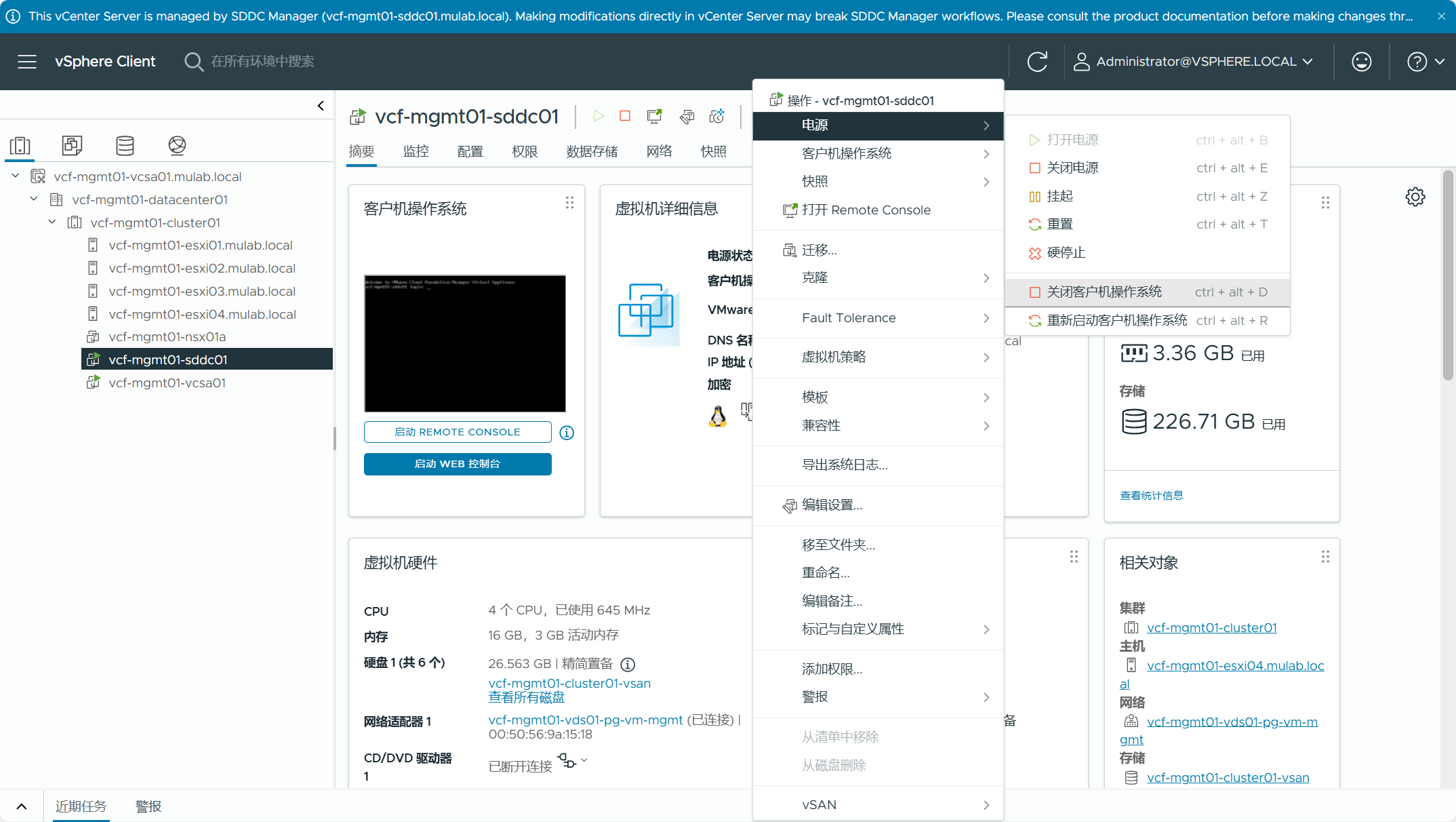1456x822 pixels.
Task: Select shut down guest OS menu item
Action: click(1104, 292)
